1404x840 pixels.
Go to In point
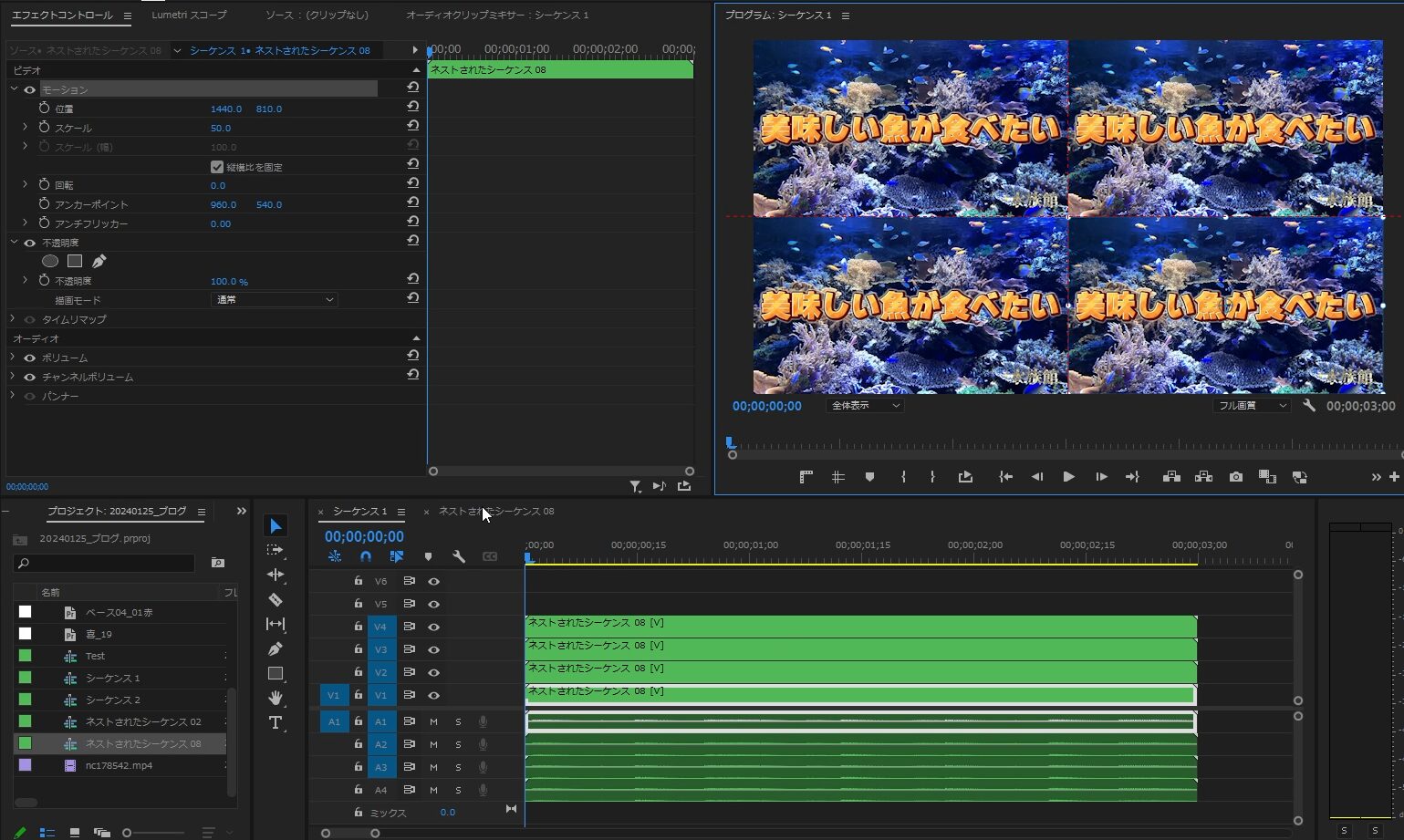coord(1005,477)
